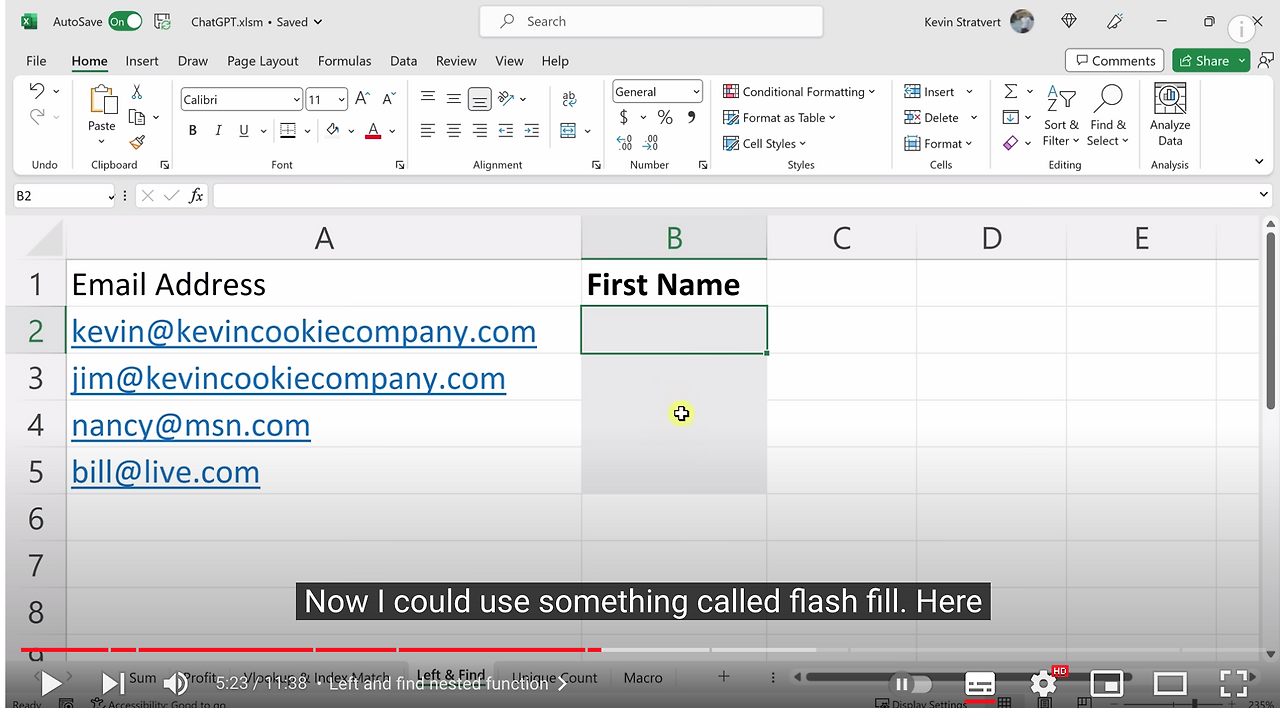Open kevin@kevincookiecompany.com link
The image size is (1280, 708).
pyautogui.click(x=304, y=331)
